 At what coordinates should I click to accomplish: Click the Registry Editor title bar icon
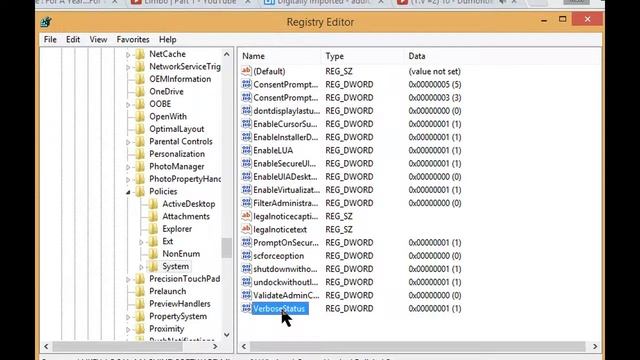46,22
